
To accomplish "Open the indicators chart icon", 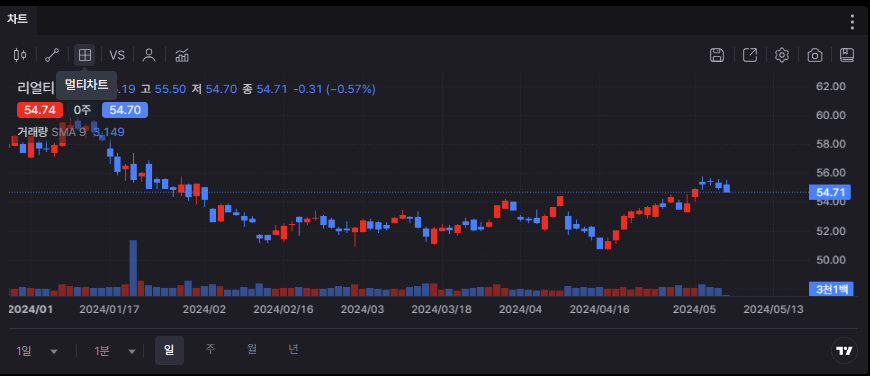I will (x=182, y=55).
